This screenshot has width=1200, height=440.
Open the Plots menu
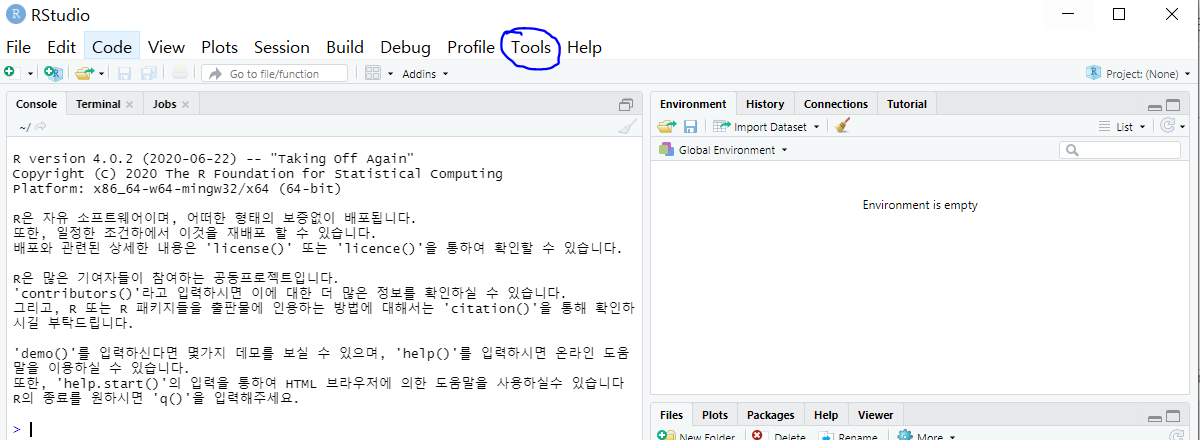[x=219, y=47]
